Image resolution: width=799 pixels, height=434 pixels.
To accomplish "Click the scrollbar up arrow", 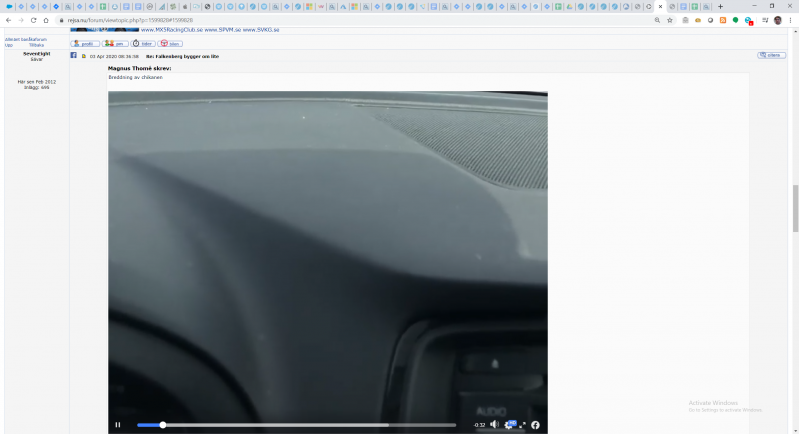I will (x=795, y=32).
